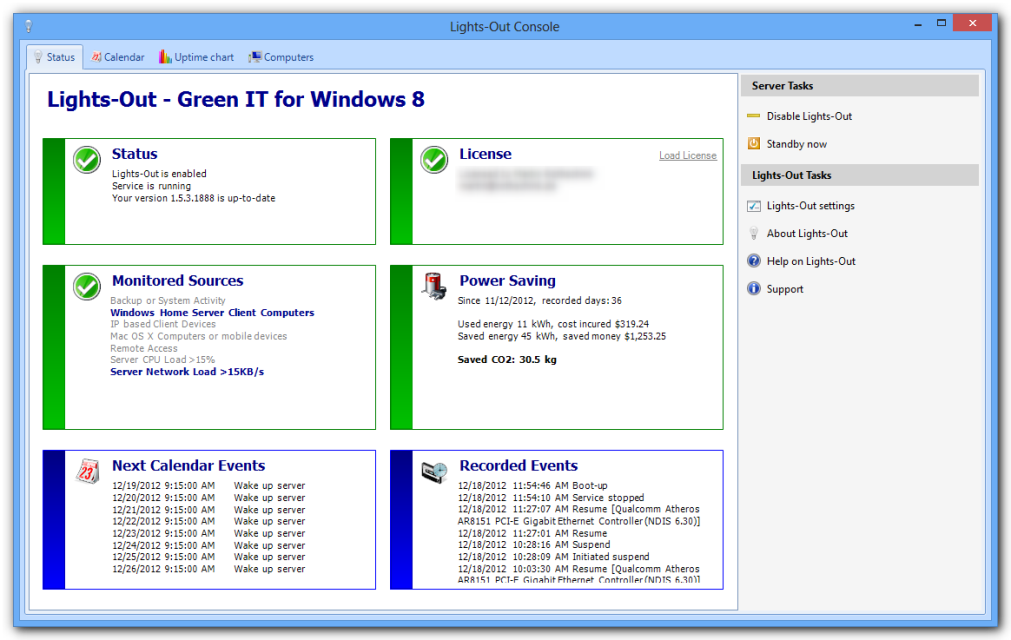This screenshot has width=1011, height=640.
Task: Close the Lights-Out Console window
Action: click(972, 23)
